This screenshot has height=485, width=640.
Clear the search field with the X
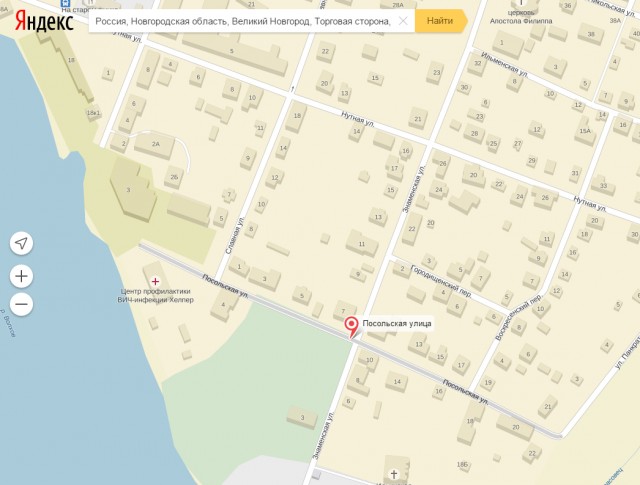point(403,21)
